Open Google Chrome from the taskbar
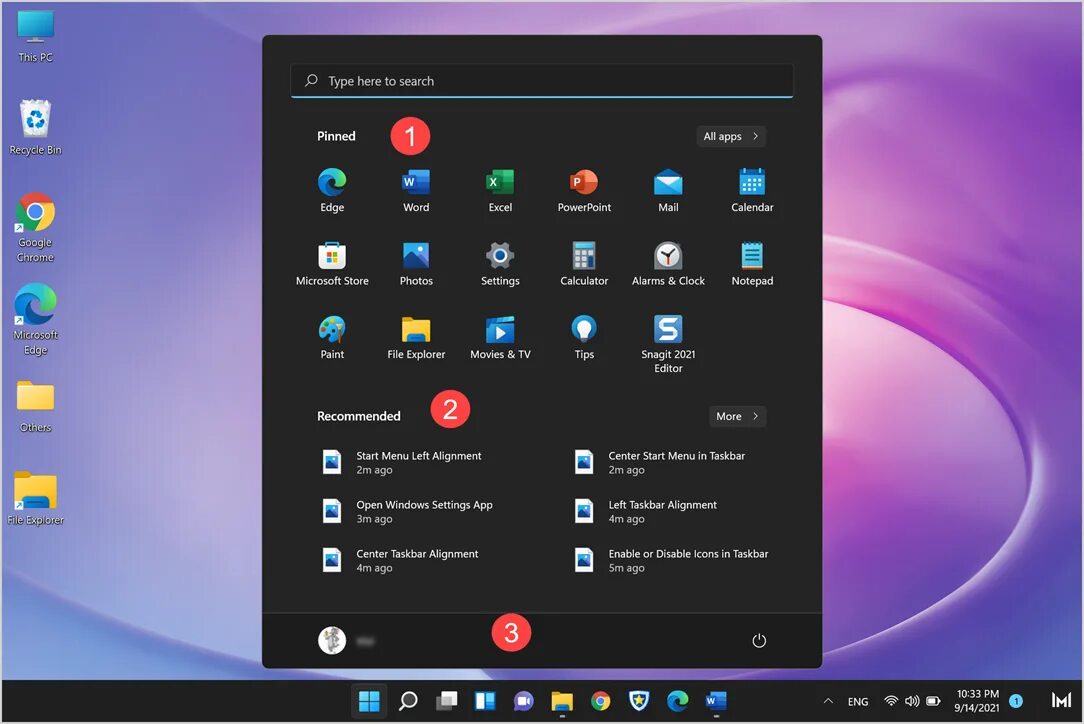The image size is (1084, 724). pos(601,701)
